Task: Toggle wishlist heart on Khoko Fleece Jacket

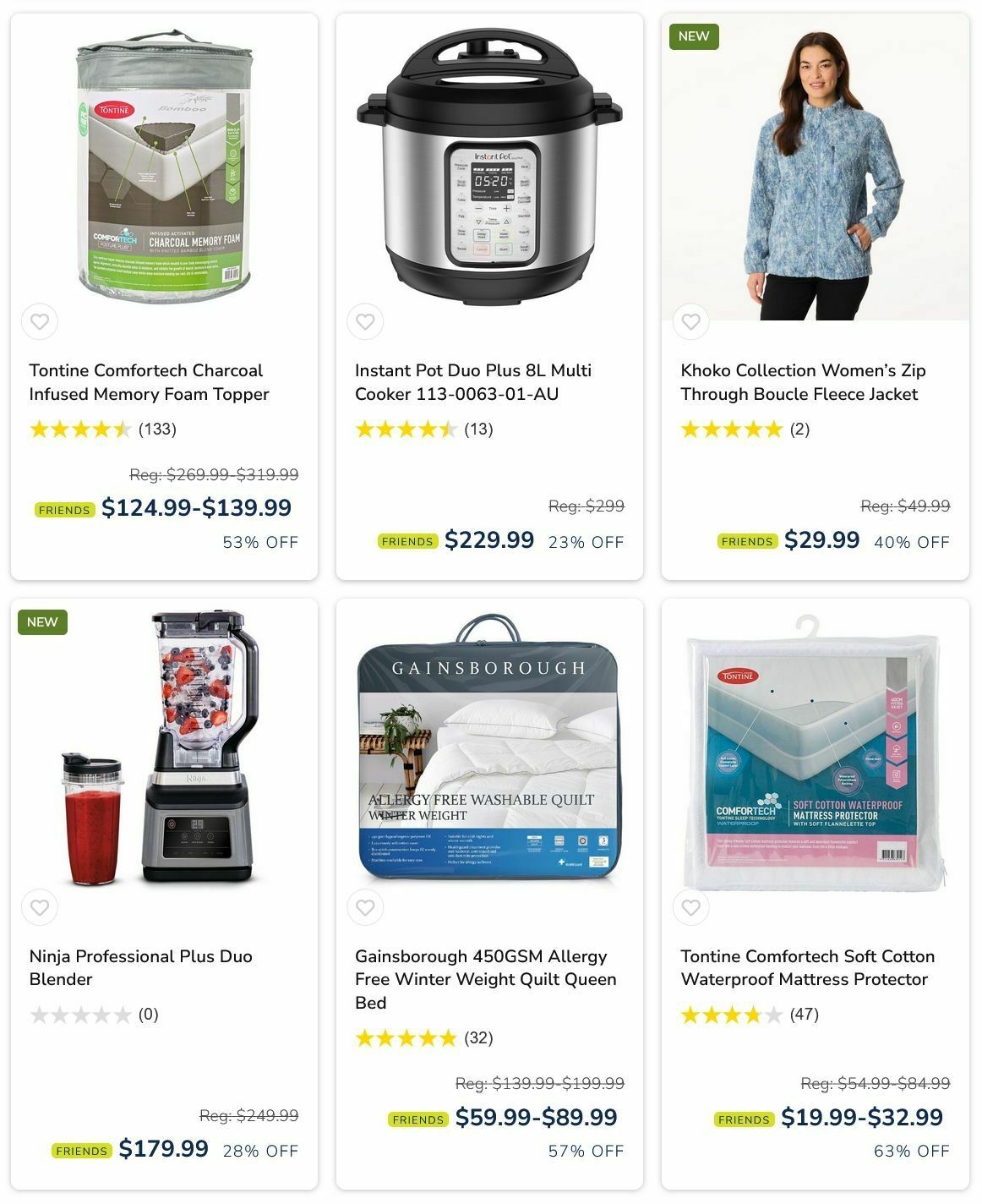Action: coord(691,321)
